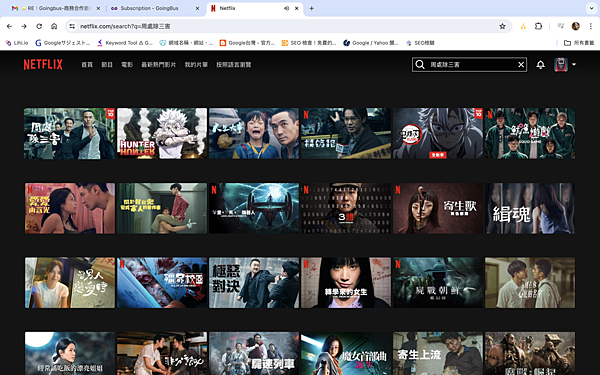
Task: Open the 魔女首部曲 thumbnail
Action: (346, 354)
